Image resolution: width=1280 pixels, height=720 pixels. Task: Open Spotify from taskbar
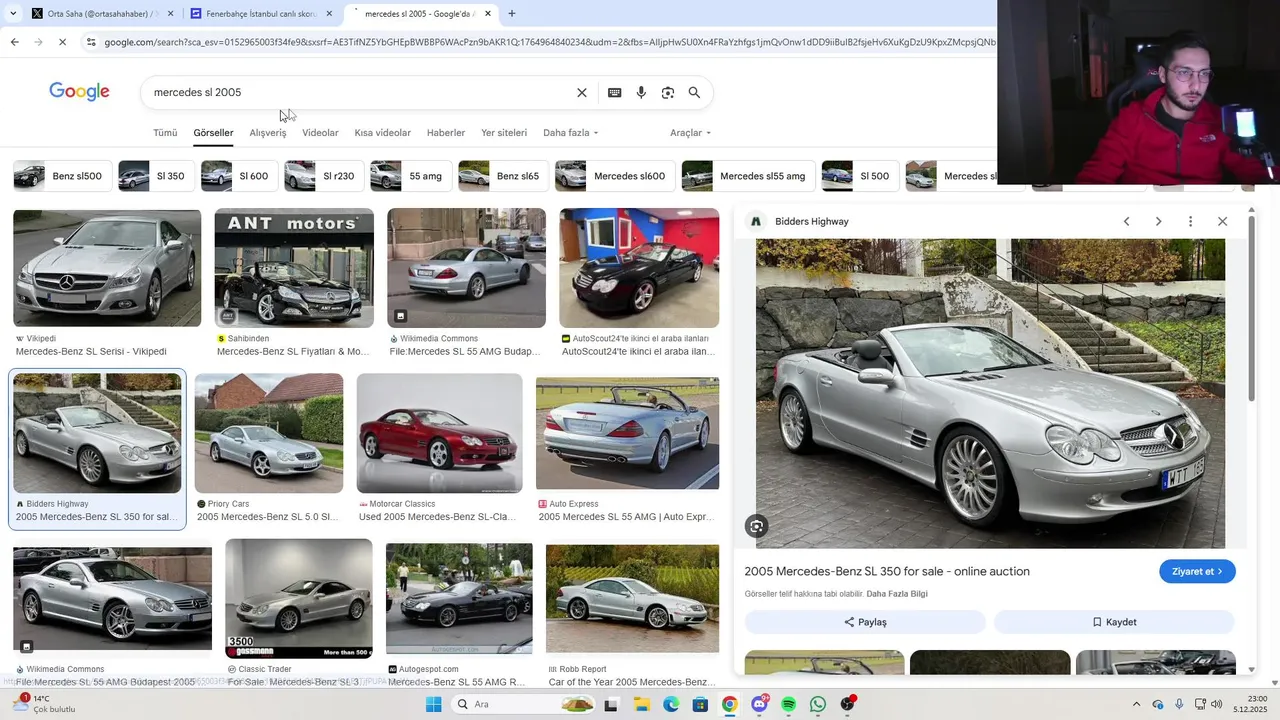788,704
